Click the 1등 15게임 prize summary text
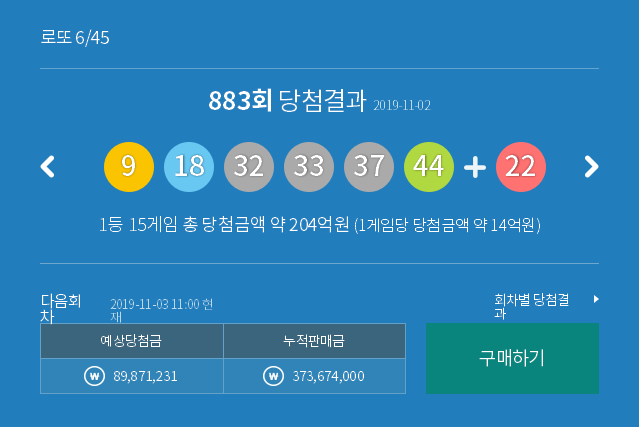The image size is (639, 427). 320,225
